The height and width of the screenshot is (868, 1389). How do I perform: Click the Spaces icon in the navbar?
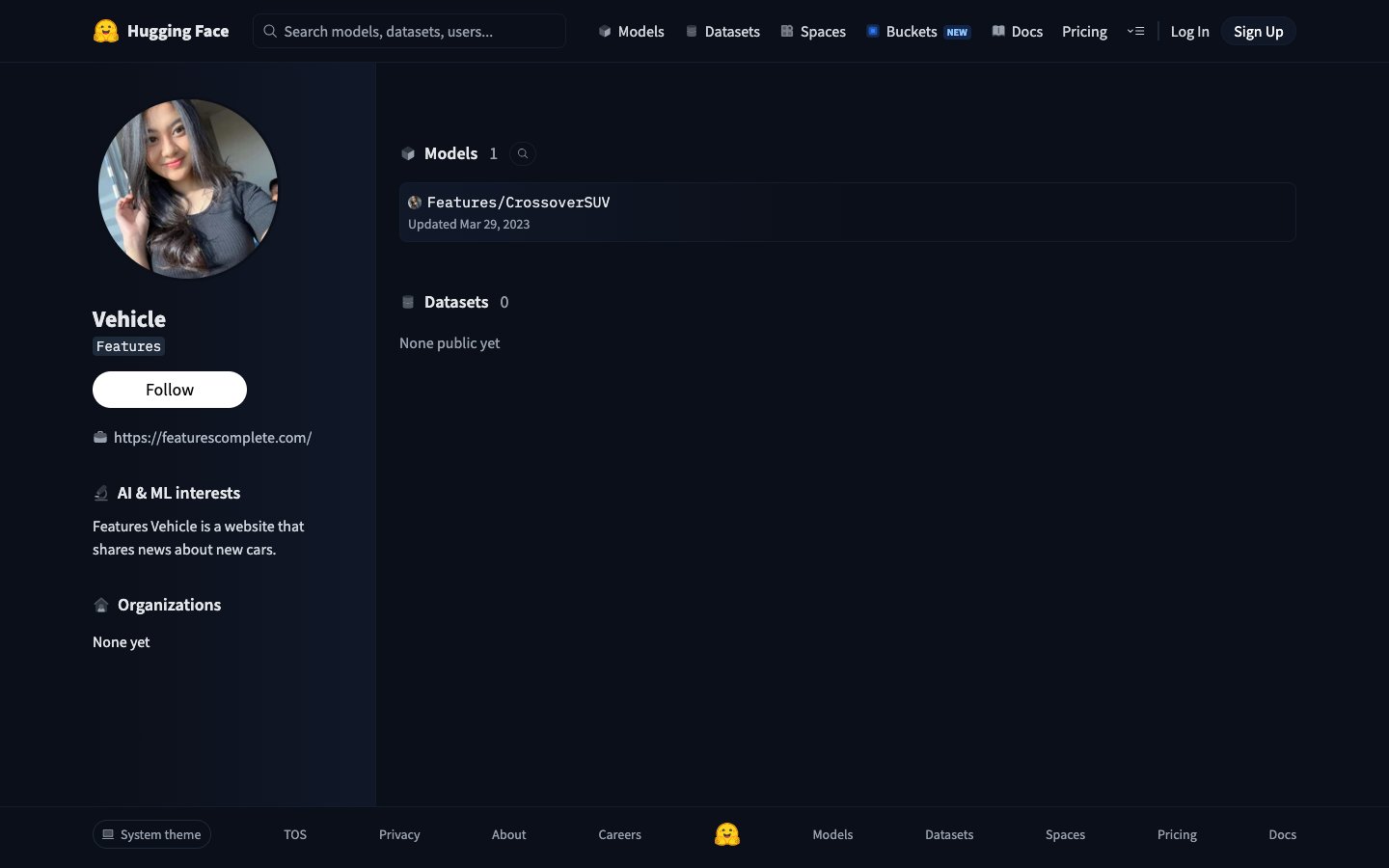pos(786,31)
